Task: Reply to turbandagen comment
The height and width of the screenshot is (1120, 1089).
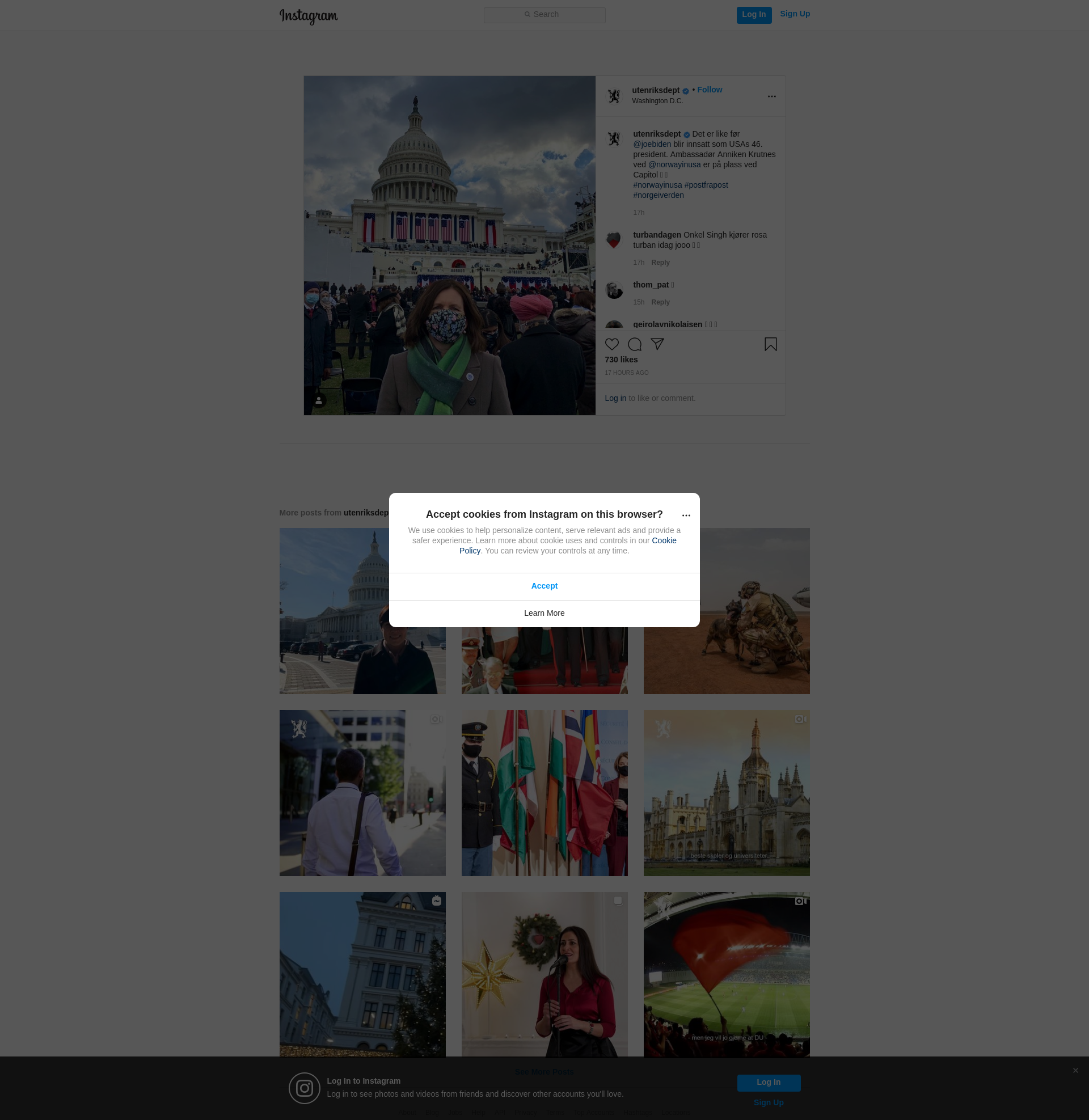Action: click(x=660, y=263)
